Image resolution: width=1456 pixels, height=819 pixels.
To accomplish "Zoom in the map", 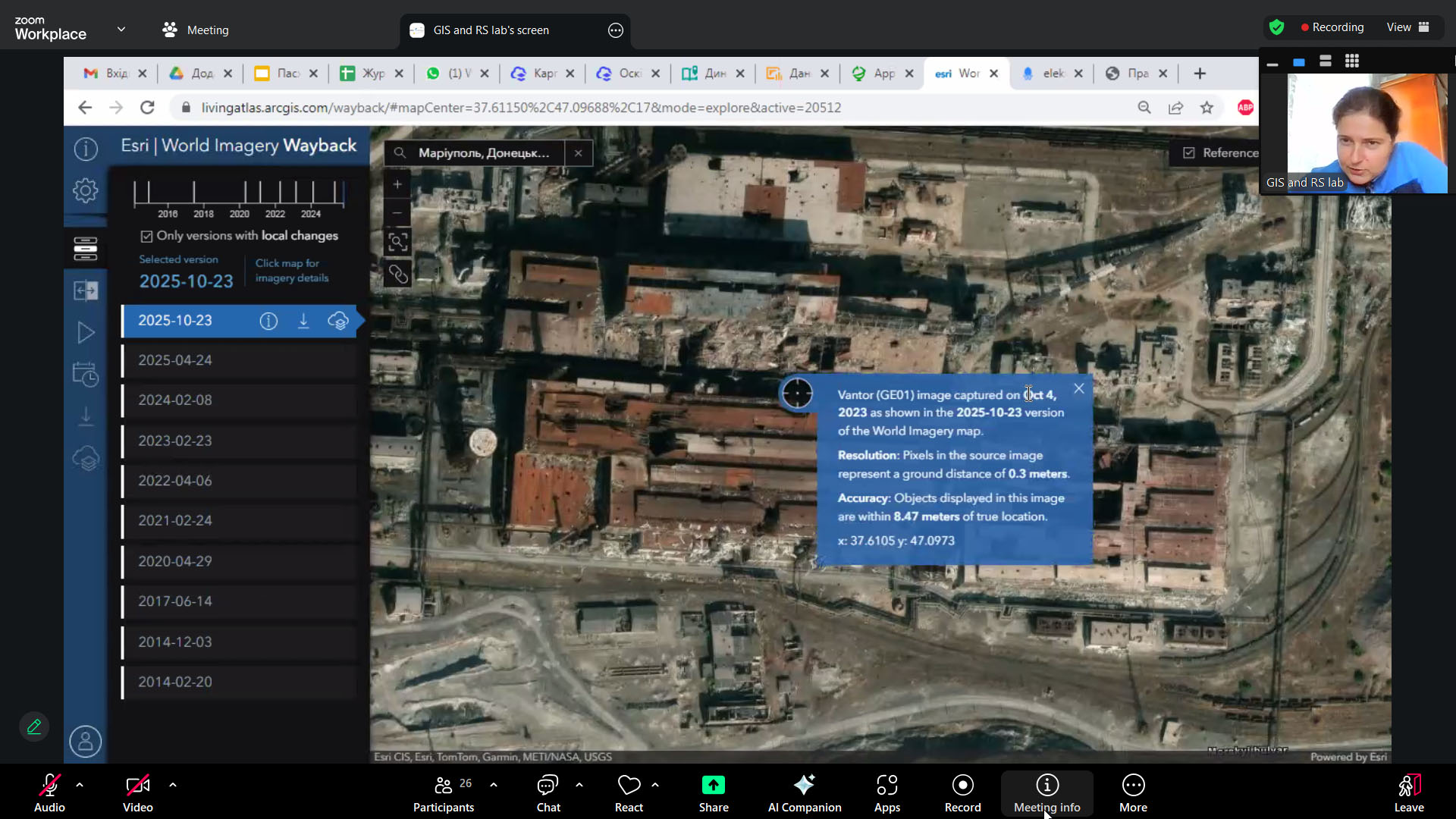I will [397, 184].
